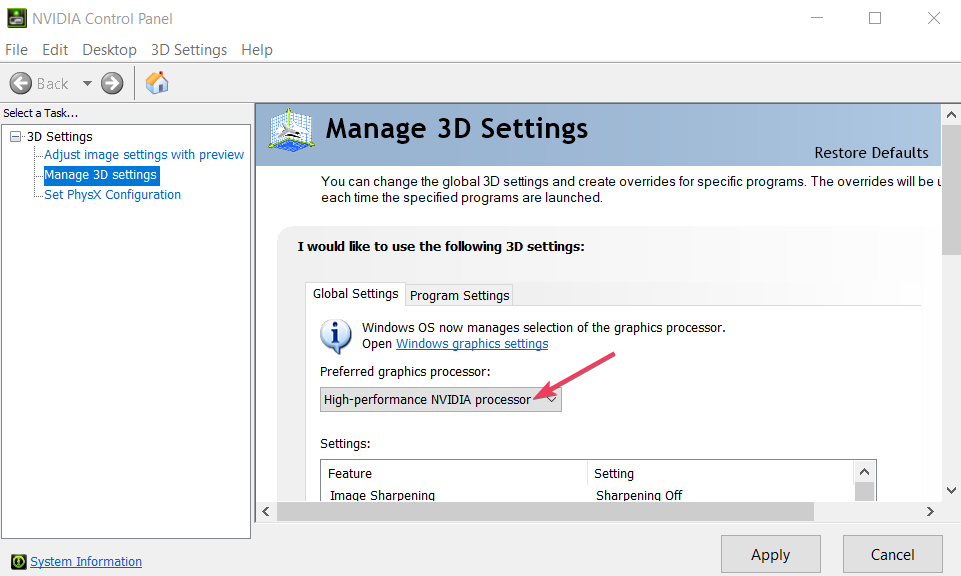
Task: Select the Global Settings tab
Action: click(356, 293)
